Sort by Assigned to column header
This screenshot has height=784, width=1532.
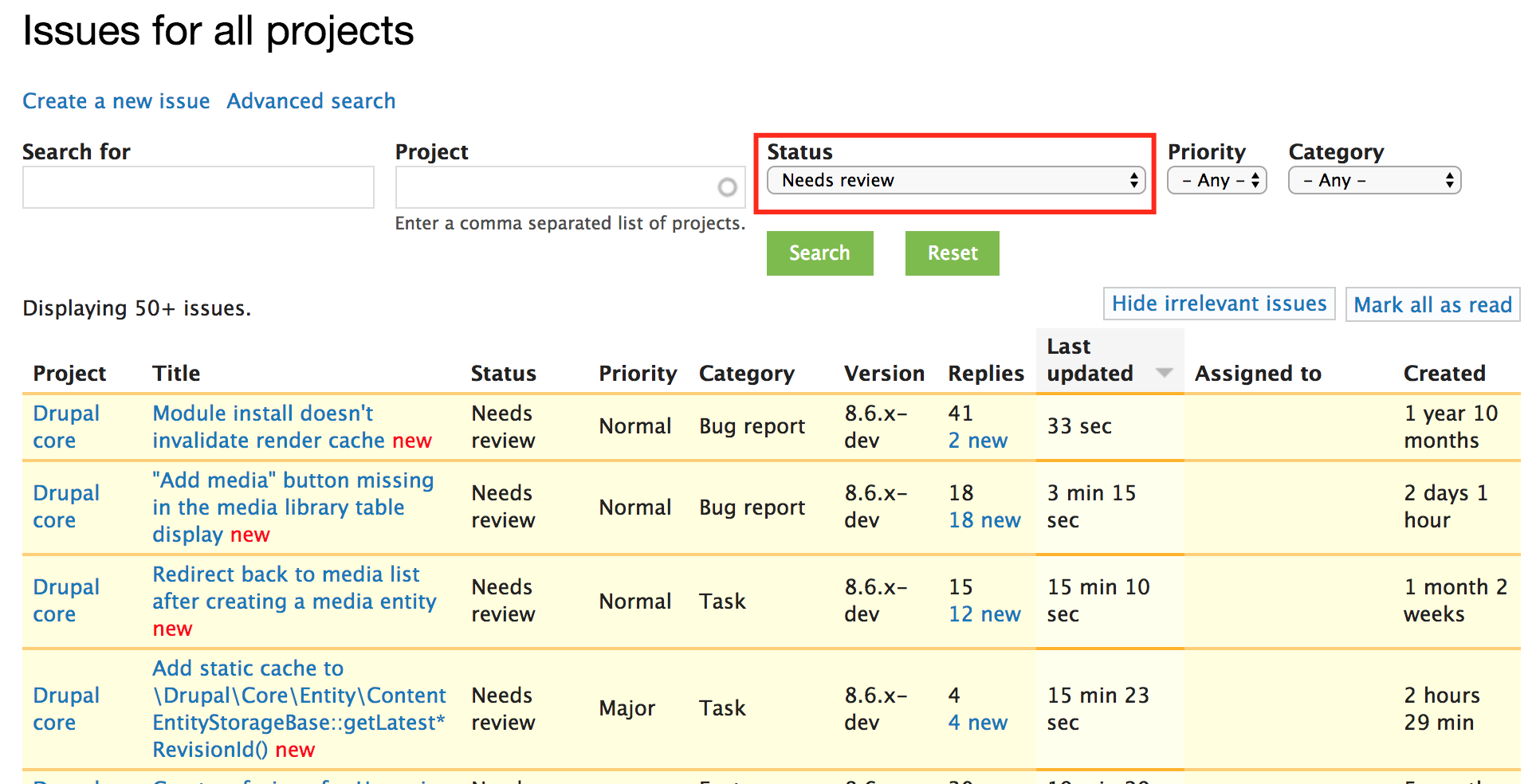tap(1258, 373)
